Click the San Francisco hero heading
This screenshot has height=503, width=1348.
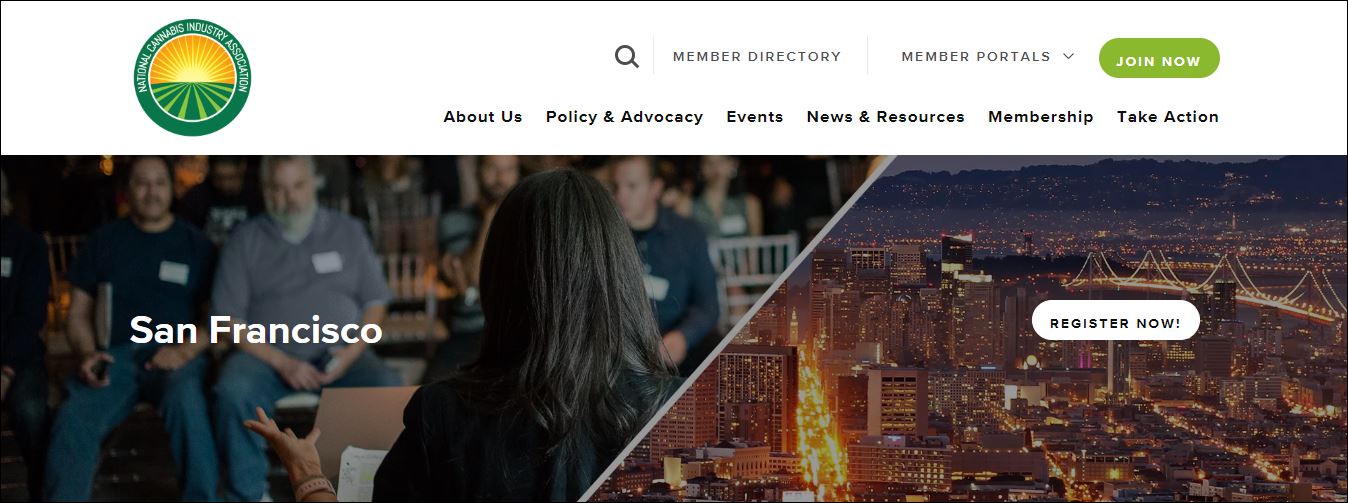pos(256,330)
